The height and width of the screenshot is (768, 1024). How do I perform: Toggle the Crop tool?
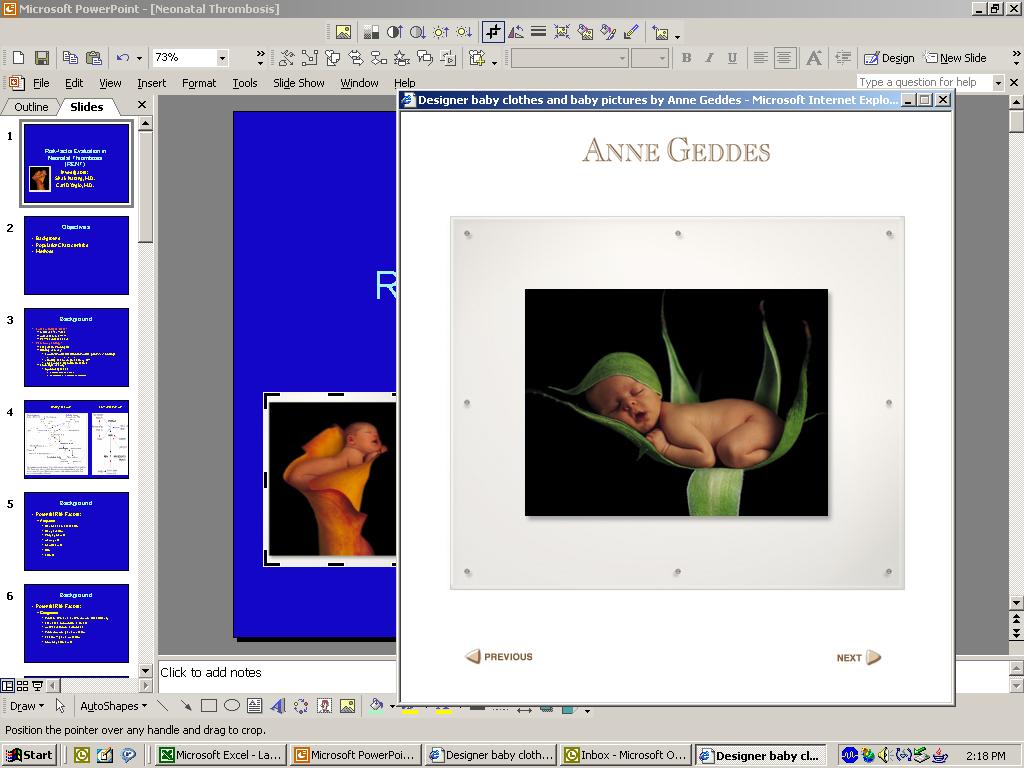point(493,32)
